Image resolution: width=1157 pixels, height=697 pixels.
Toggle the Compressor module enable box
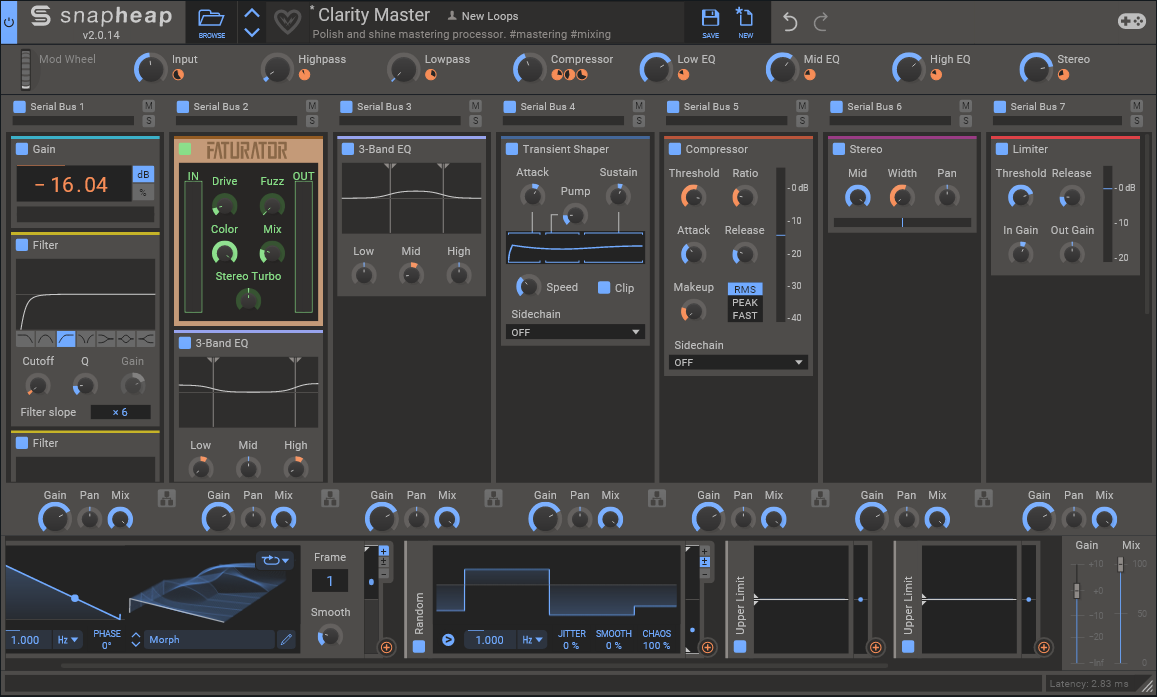pos(675,149)
